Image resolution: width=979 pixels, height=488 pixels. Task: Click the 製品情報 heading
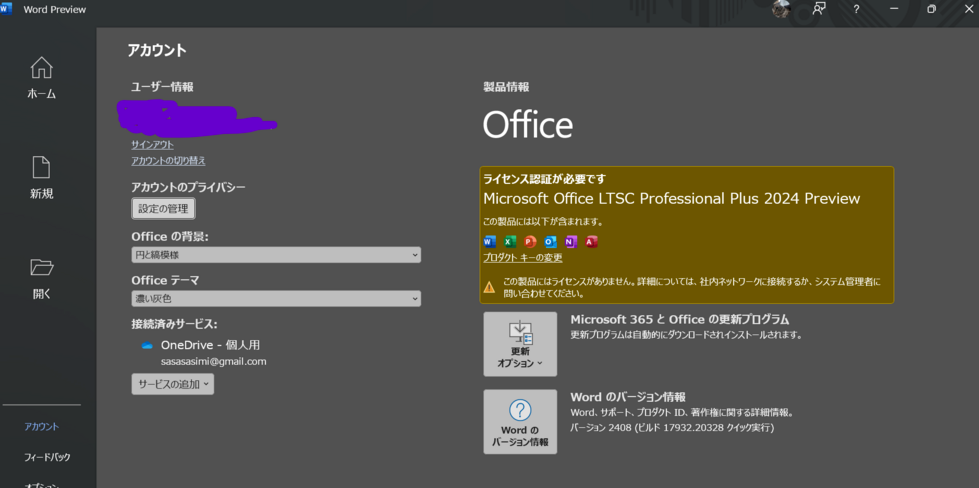(x=506, y=87)
